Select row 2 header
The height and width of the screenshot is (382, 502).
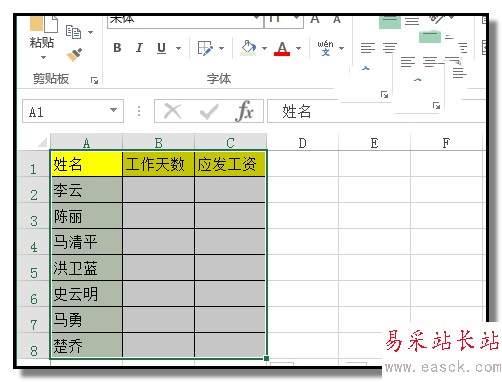click(33, 190)
